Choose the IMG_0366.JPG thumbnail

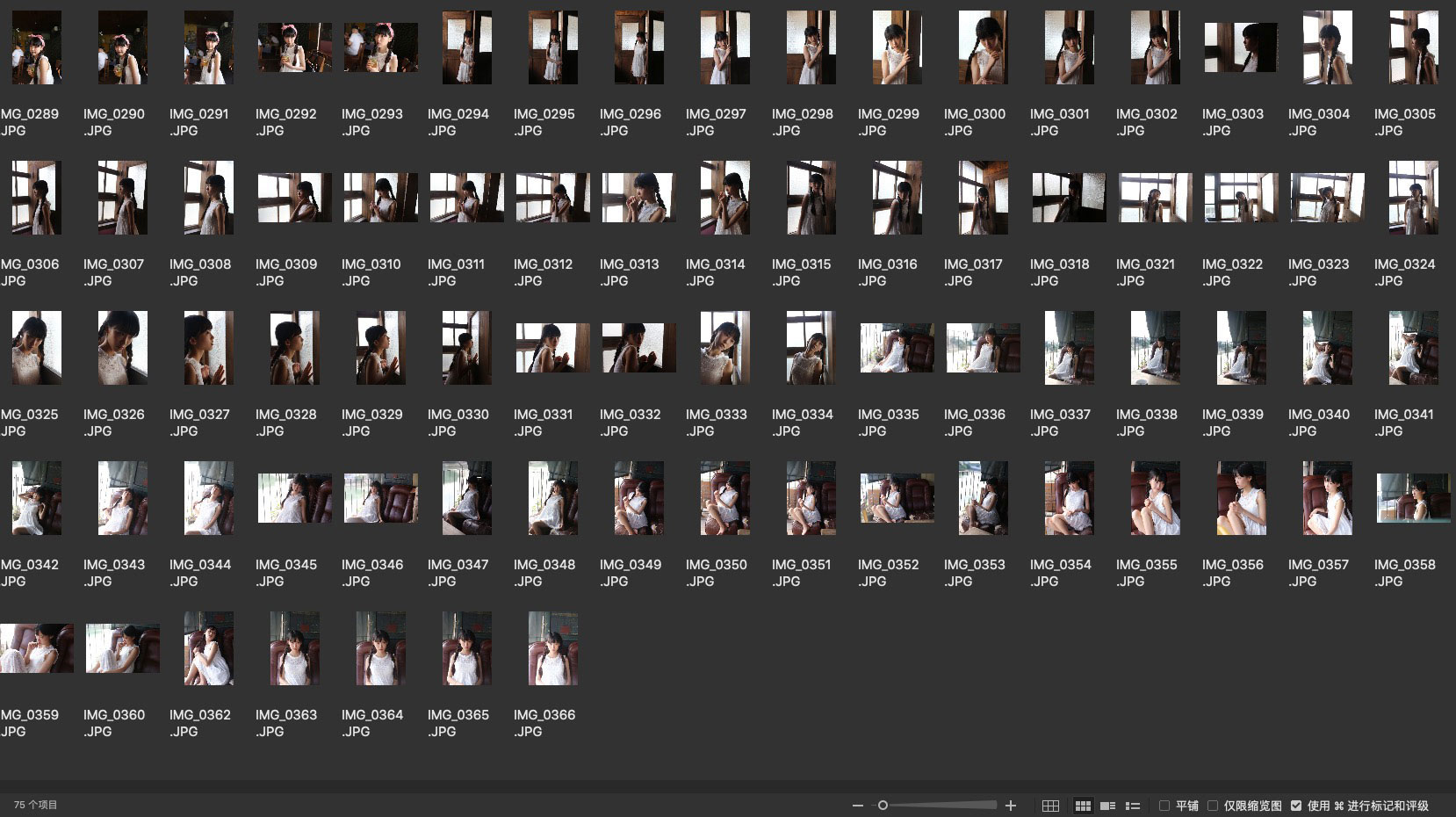pyautogui.click(x=552, y=648)
